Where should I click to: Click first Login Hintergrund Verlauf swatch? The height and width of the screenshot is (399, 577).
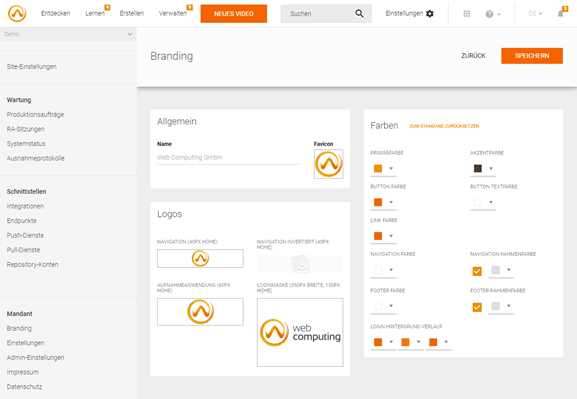tap(378, 342)
